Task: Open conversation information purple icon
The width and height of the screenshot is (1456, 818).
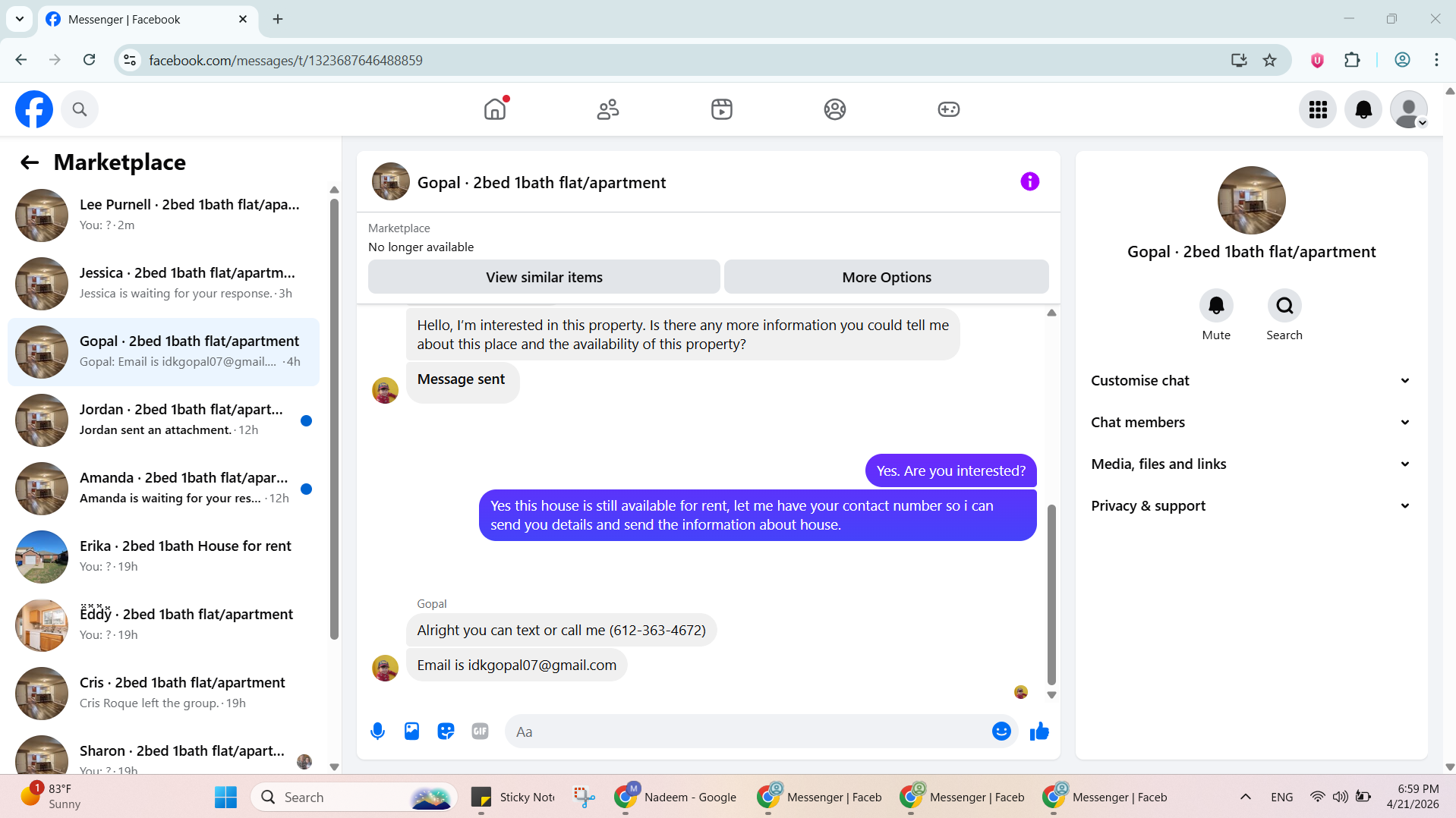Action: 1029,181
